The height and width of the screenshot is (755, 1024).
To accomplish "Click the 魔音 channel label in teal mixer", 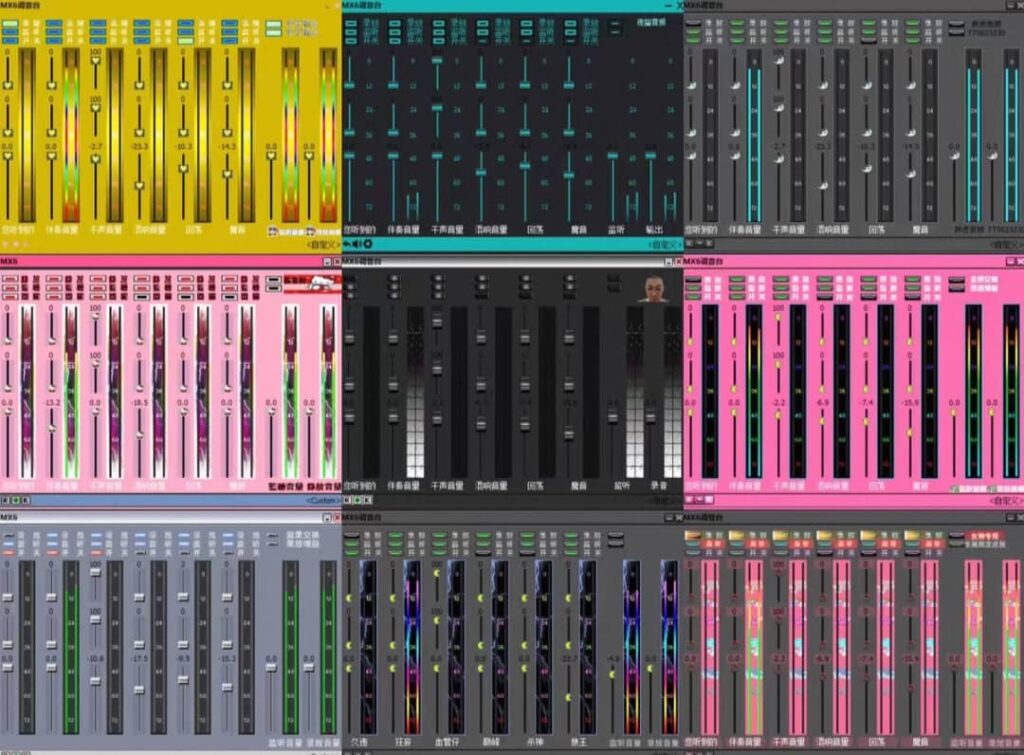I will click(x=578, y=229).
